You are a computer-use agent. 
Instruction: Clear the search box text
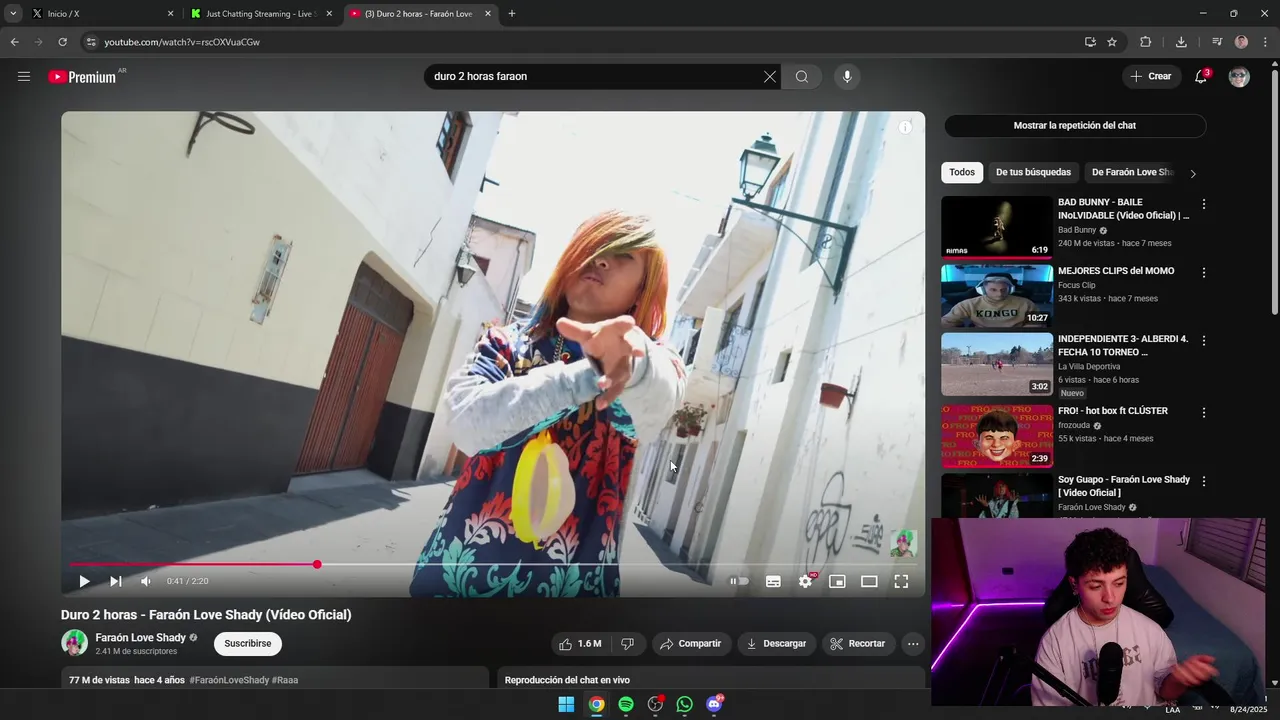pos(769,77)
